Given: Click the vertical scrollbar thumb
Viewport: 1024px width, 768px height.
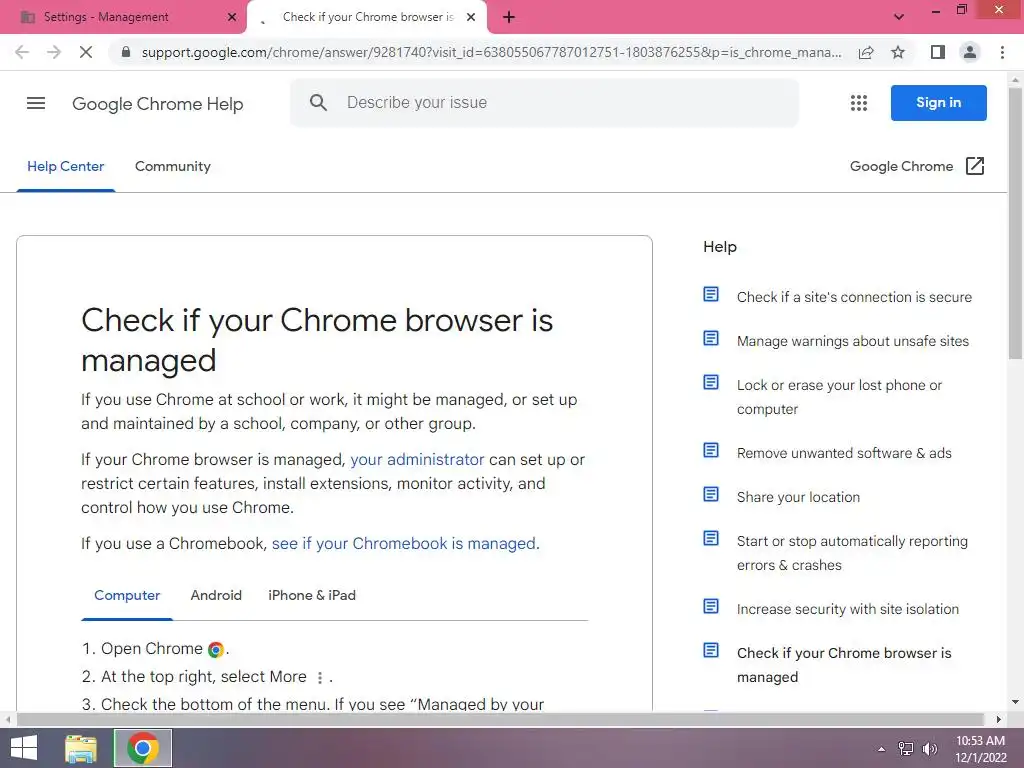Looking at the screenshot, I should tap(1015, 223).
